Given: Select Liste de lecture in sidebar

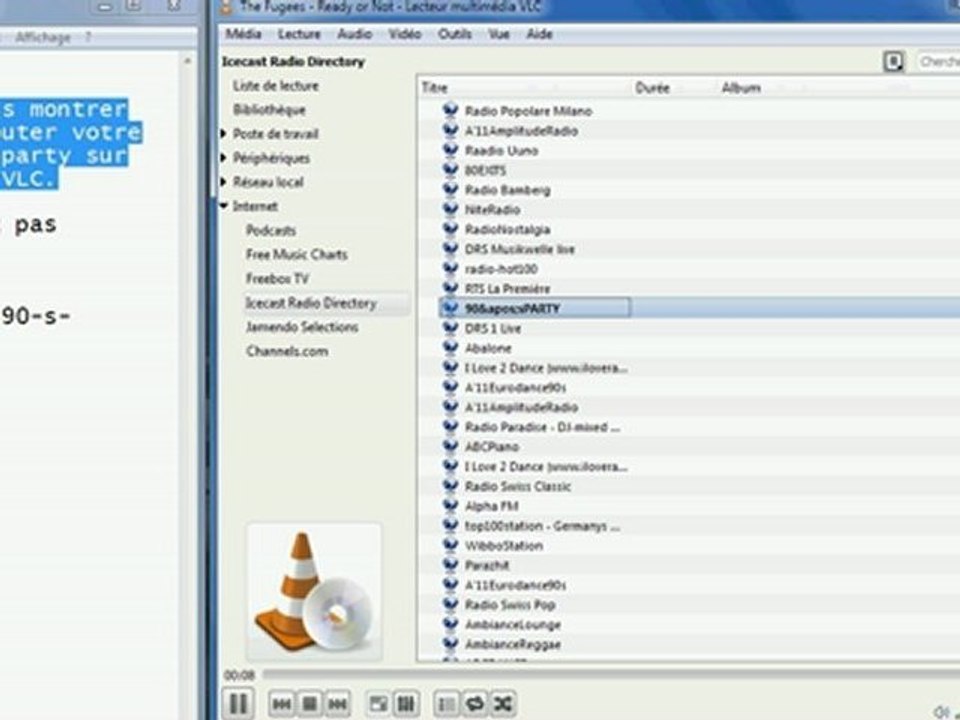Looking at the screenshot, I should 276,86.
